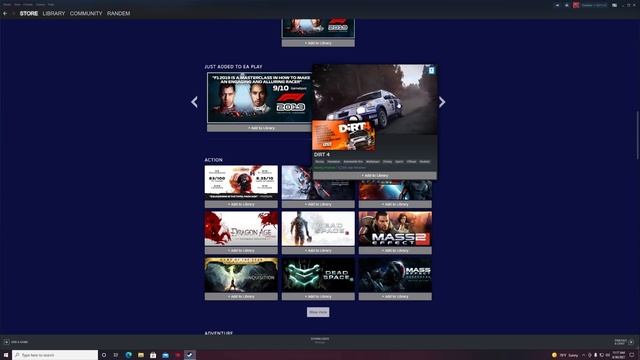Viewport: 640px width, 360px height.
Task: Click the Steam icon in the taskbar
Action: (190, 355)
